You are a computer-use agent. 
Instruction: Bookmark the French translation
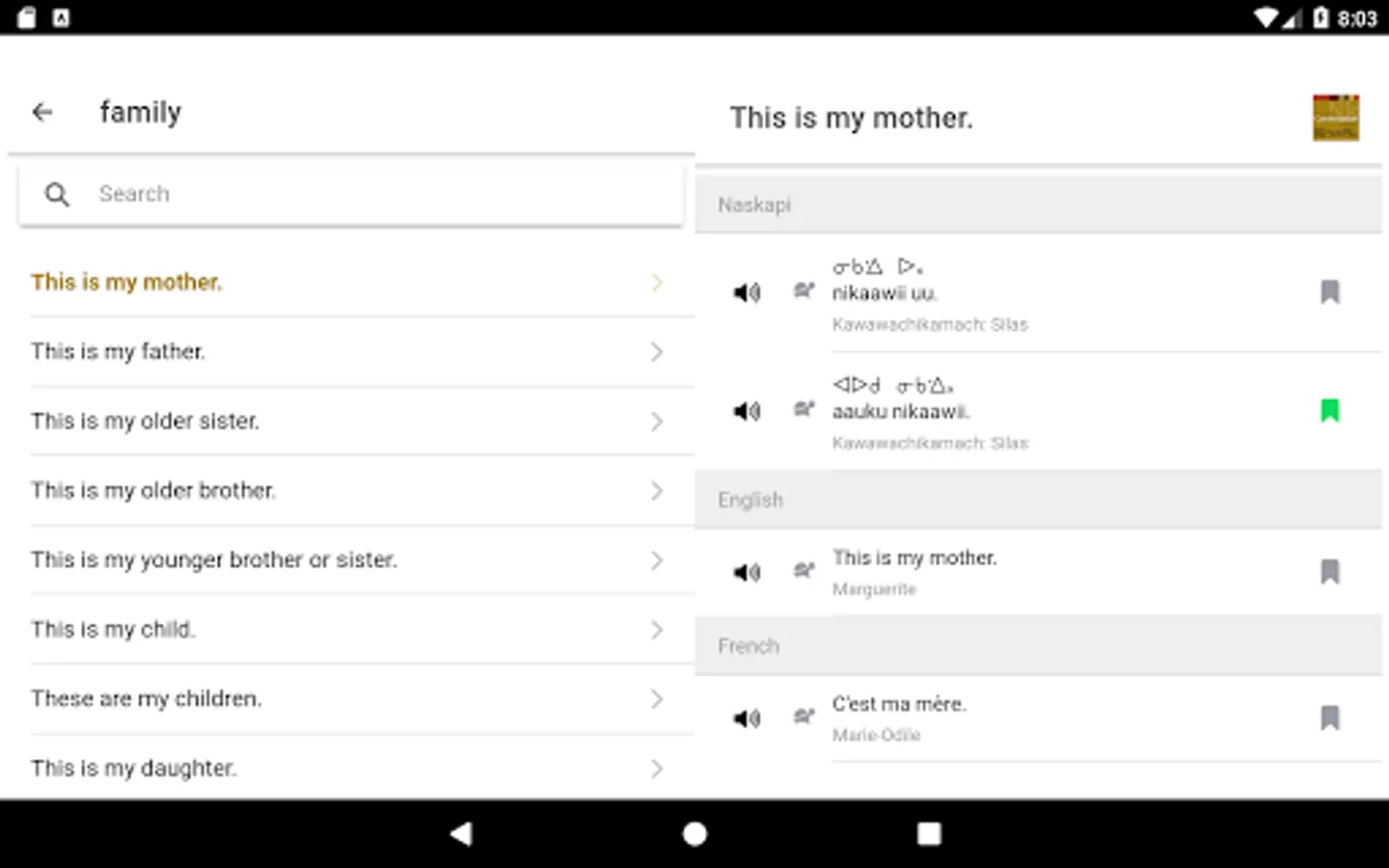pos(1329,718)
